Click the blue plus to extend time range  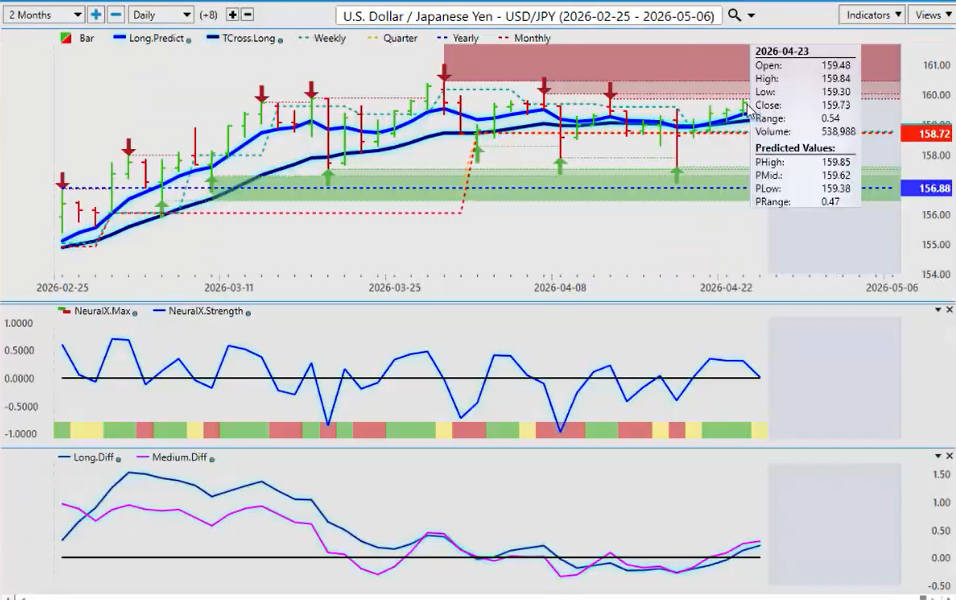click(96, 15)
